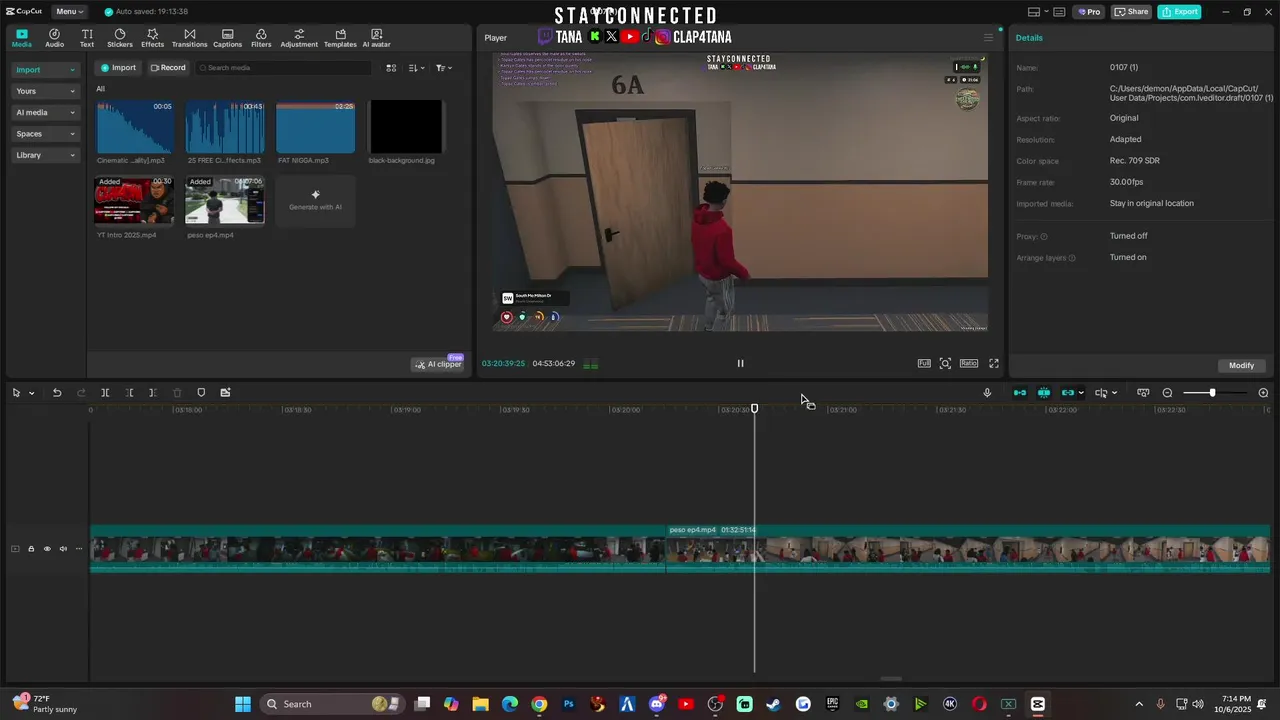Open the Effects tab
The width and height of the screenshot is (1280, 720).
152,38
